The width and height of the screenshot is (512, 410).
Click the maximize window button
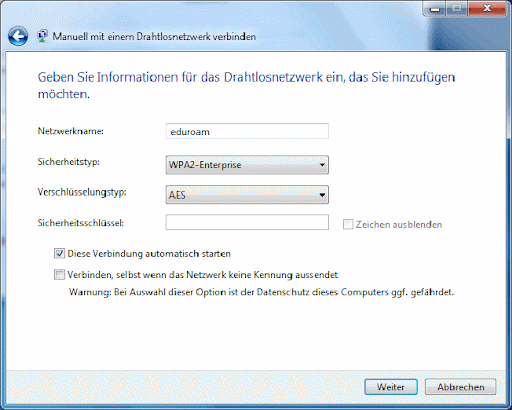tap(457, 9)
